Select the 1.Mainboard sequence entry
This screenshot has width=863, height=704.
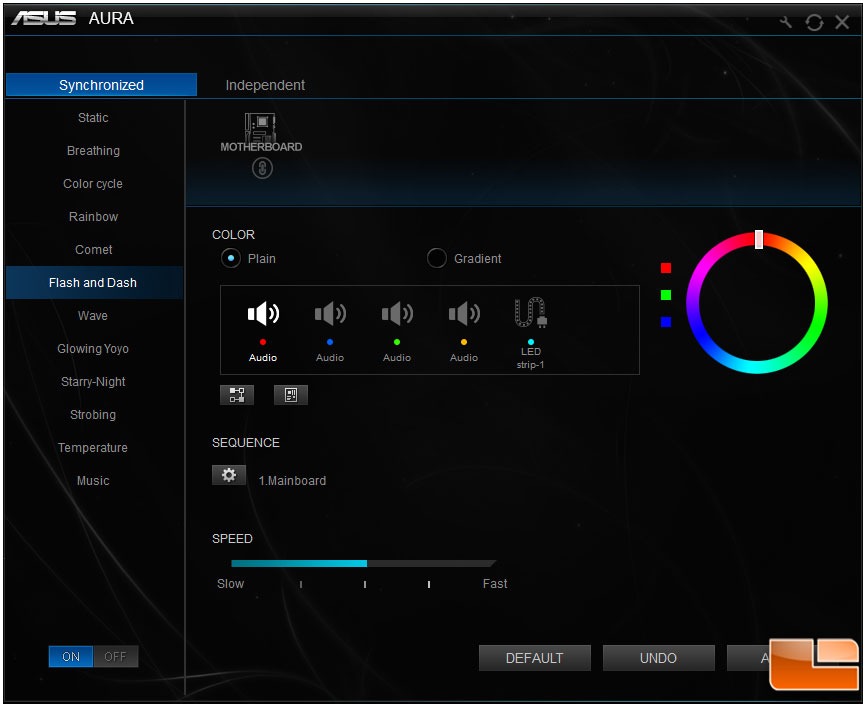point(292,481)
